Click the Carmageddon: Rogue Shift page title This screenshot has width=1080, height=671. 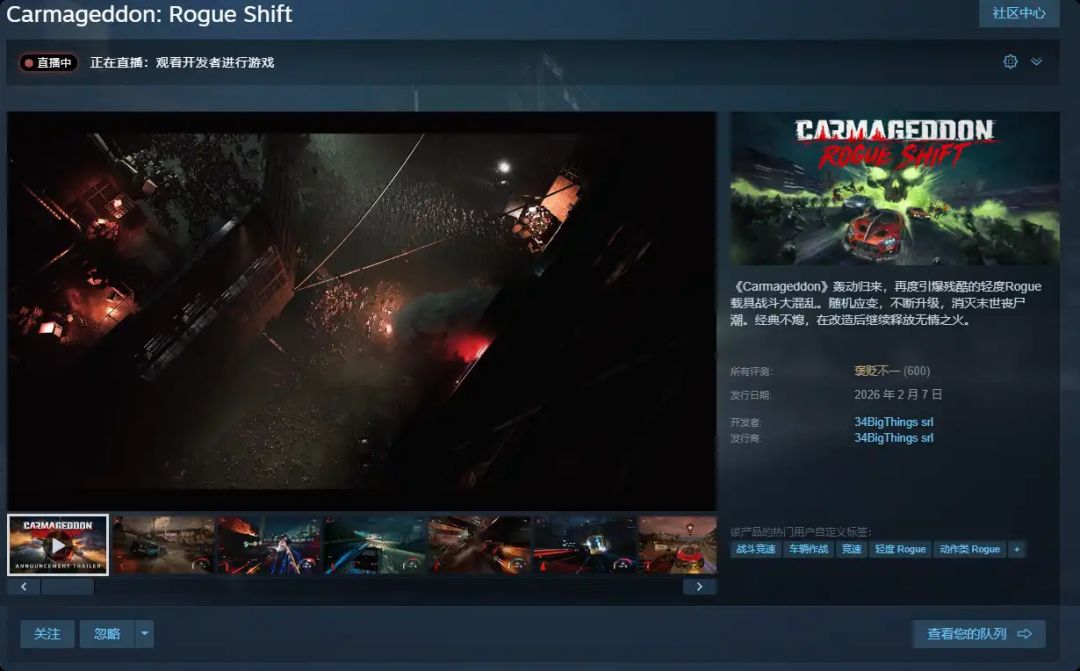pos(149,14)
